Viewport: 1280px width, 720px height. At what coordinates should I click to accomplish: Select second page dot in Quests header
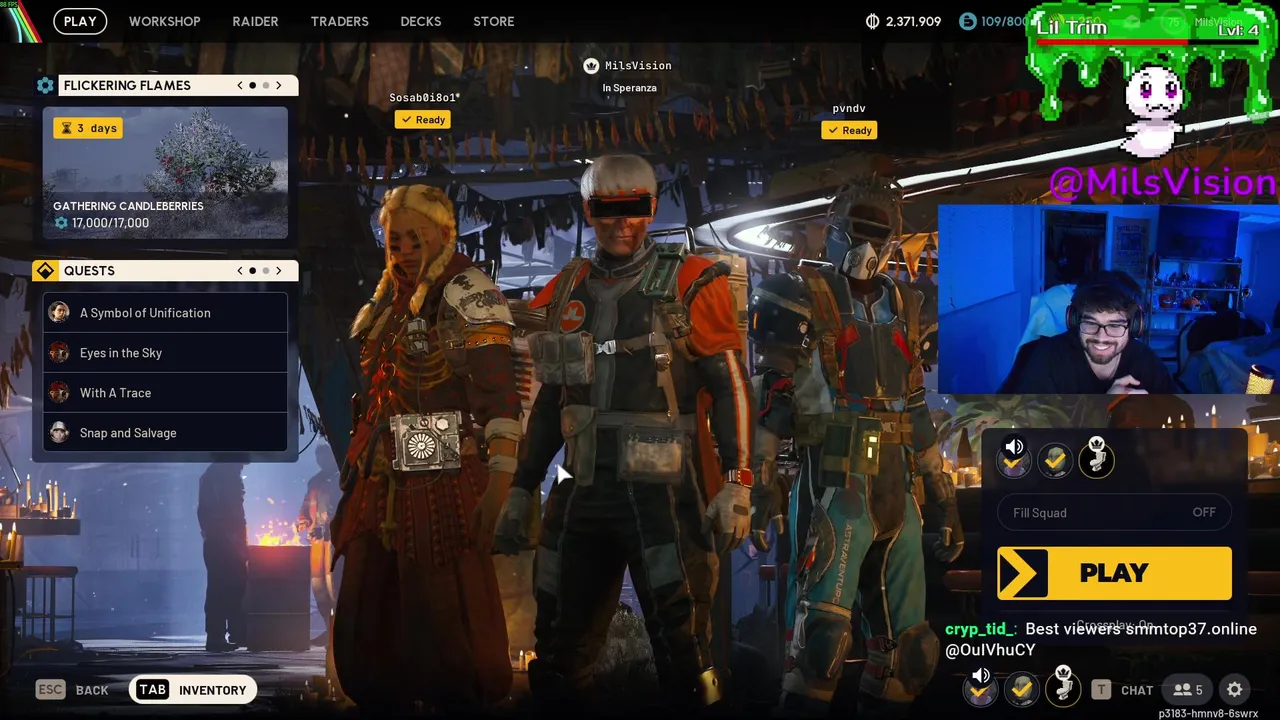click(x=266, y=271)
